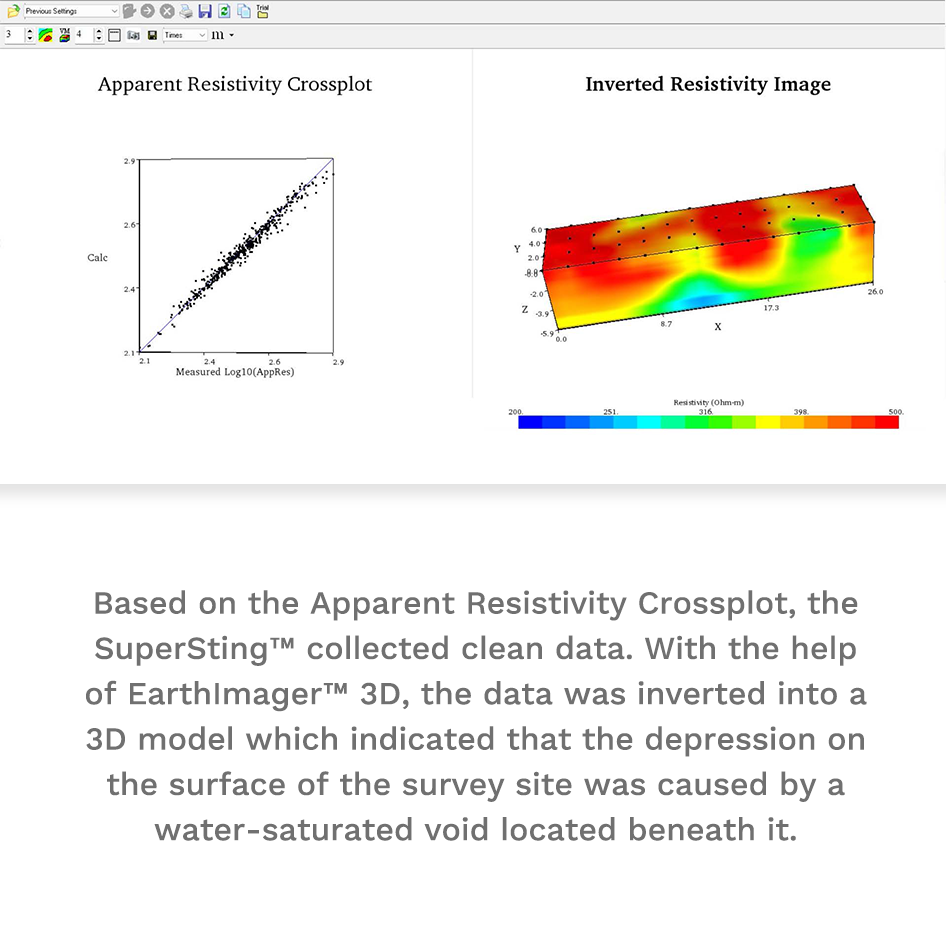Screen dimensions: 946x946
Task: Click the colored contour plot icon
Action: click(x=45, y=35)
